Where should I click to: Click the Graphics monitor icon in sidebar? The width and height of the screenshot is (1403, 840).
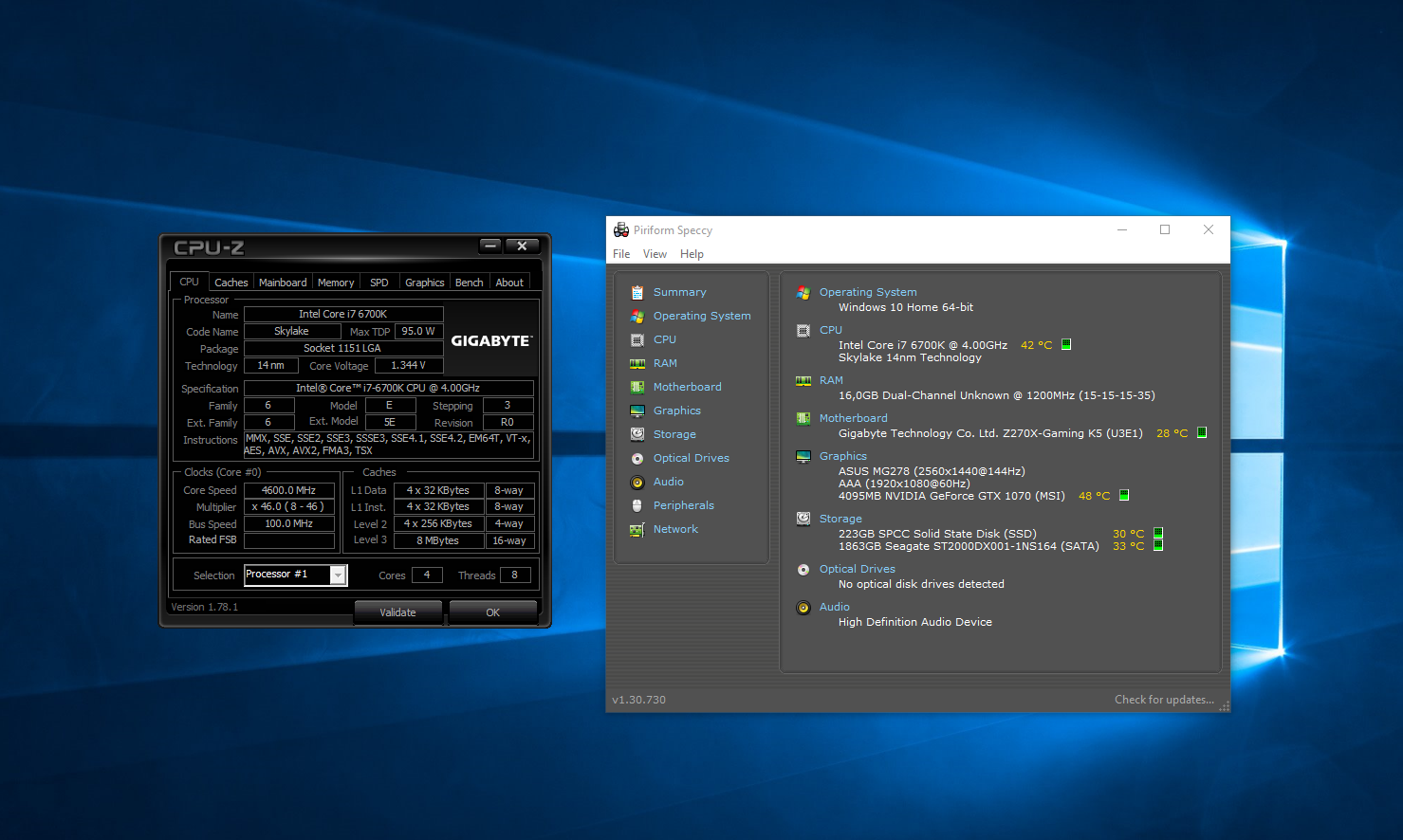[x=637, y=411]
